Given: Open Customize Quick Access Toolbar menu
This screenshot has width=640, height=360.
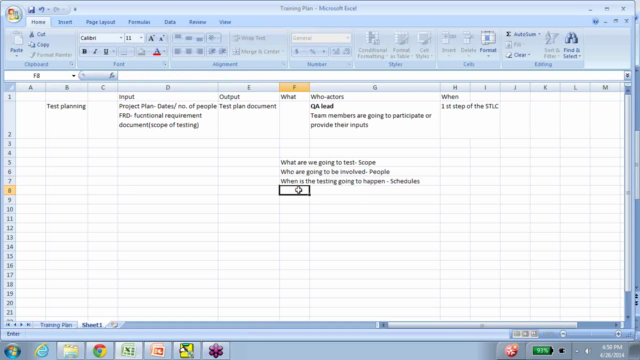Looking at the screenshot, I should [75, 9].
